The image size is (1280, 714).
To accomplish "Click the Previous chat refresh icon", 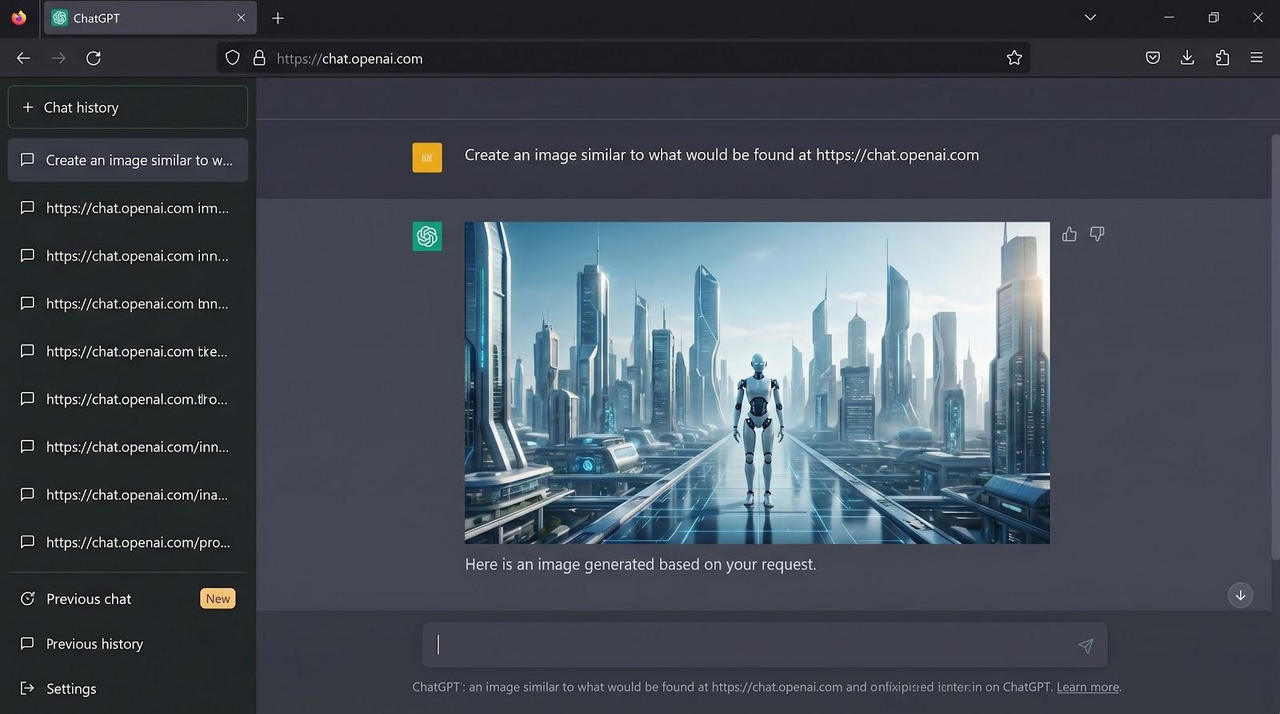I will tap(27, 599).
